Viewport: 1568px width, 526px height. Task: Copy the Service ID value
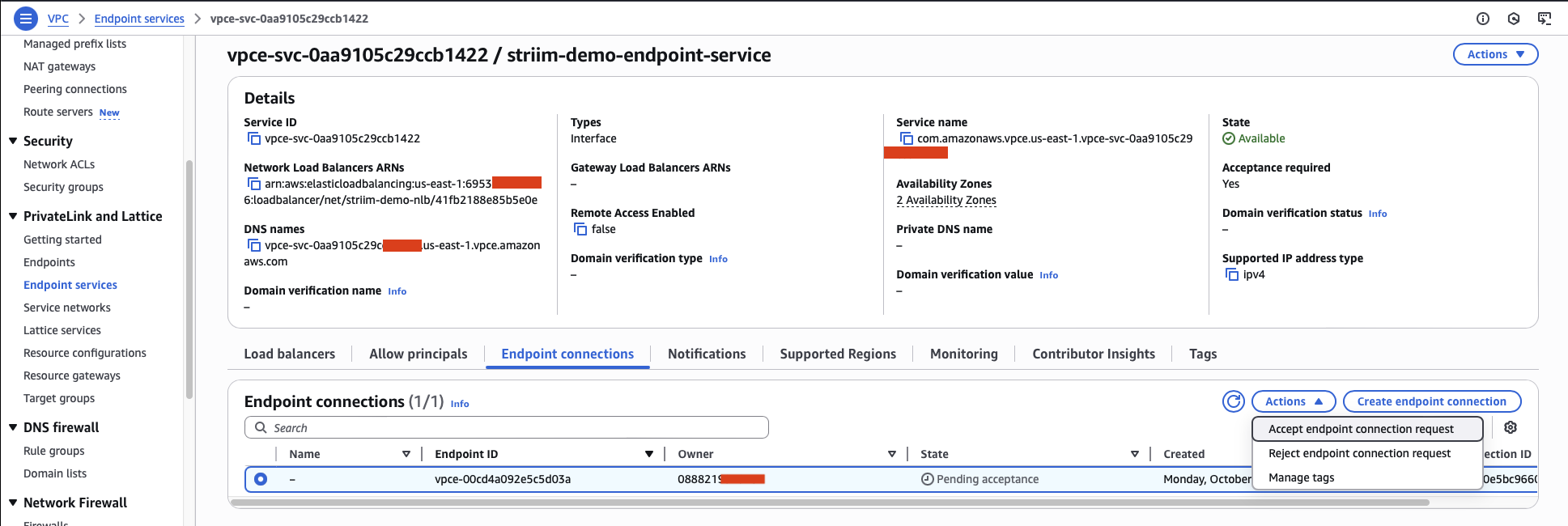[253, 138]
